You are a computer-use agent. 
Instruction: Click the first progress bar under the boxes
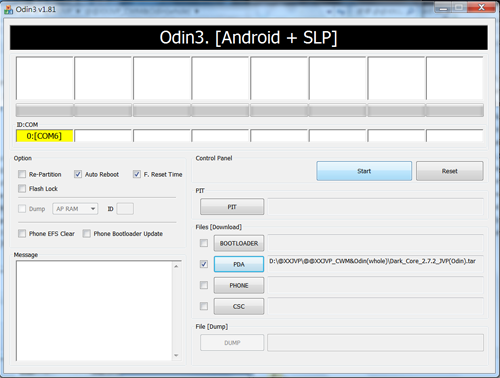[x=45, y=110]
